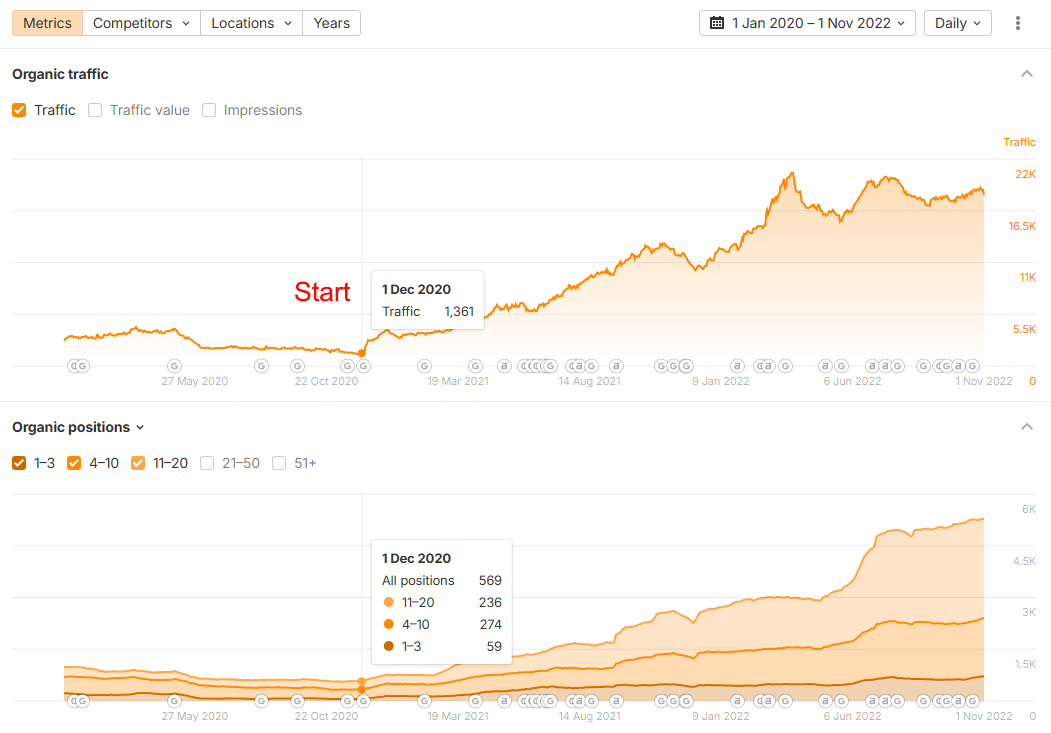1051x733 pixels.
Task: Open the date range picker 1 Jan 2020 – 1 Nov 2022
Action: pyautogui.click(x=807, y=23)
